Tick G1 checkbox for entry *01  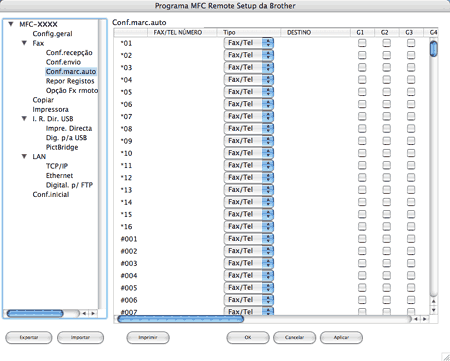(x=362, y=43)
